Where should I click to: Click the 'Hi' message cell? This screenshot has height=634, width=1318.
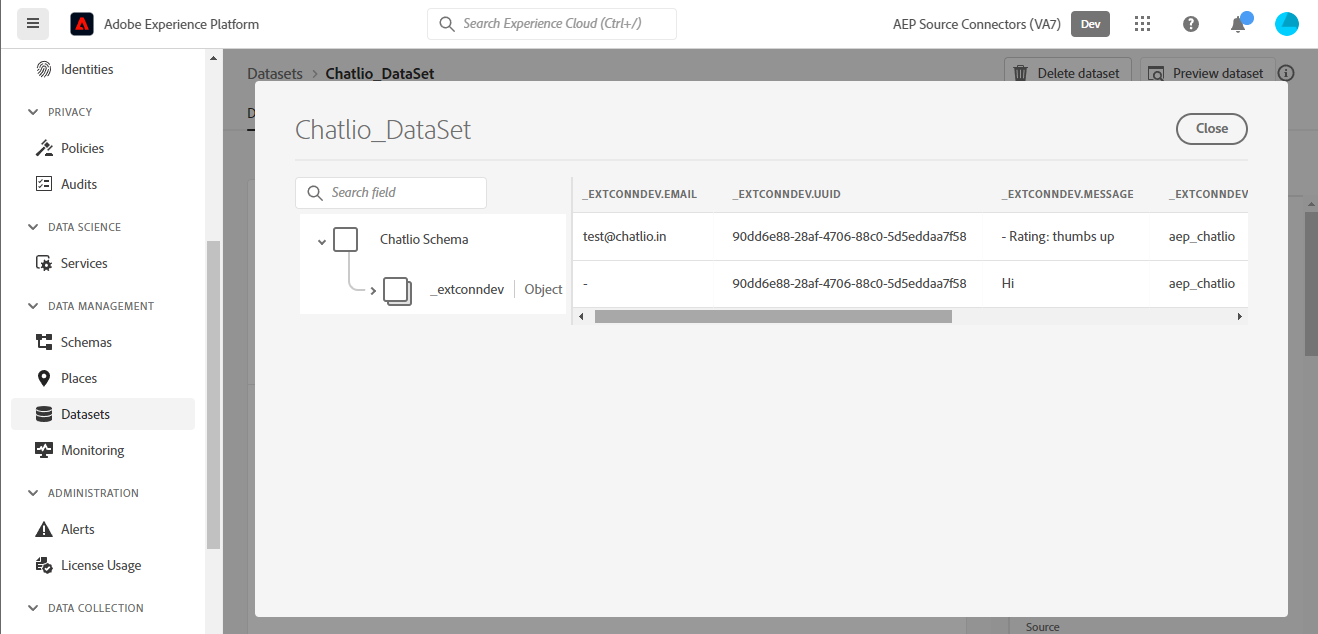1008,284
